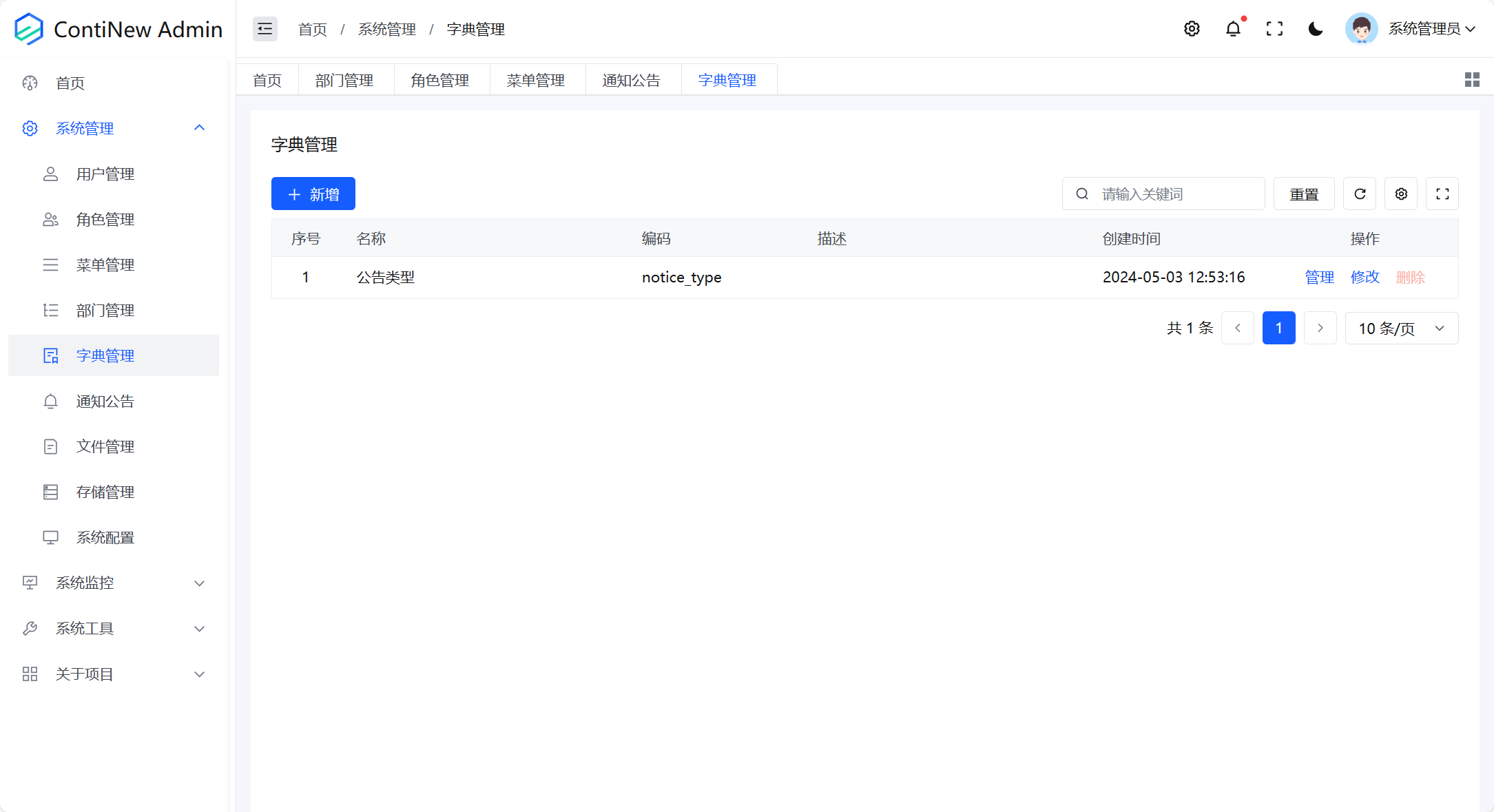Expand the table to fullscreen view

(x=1442, y=194)
